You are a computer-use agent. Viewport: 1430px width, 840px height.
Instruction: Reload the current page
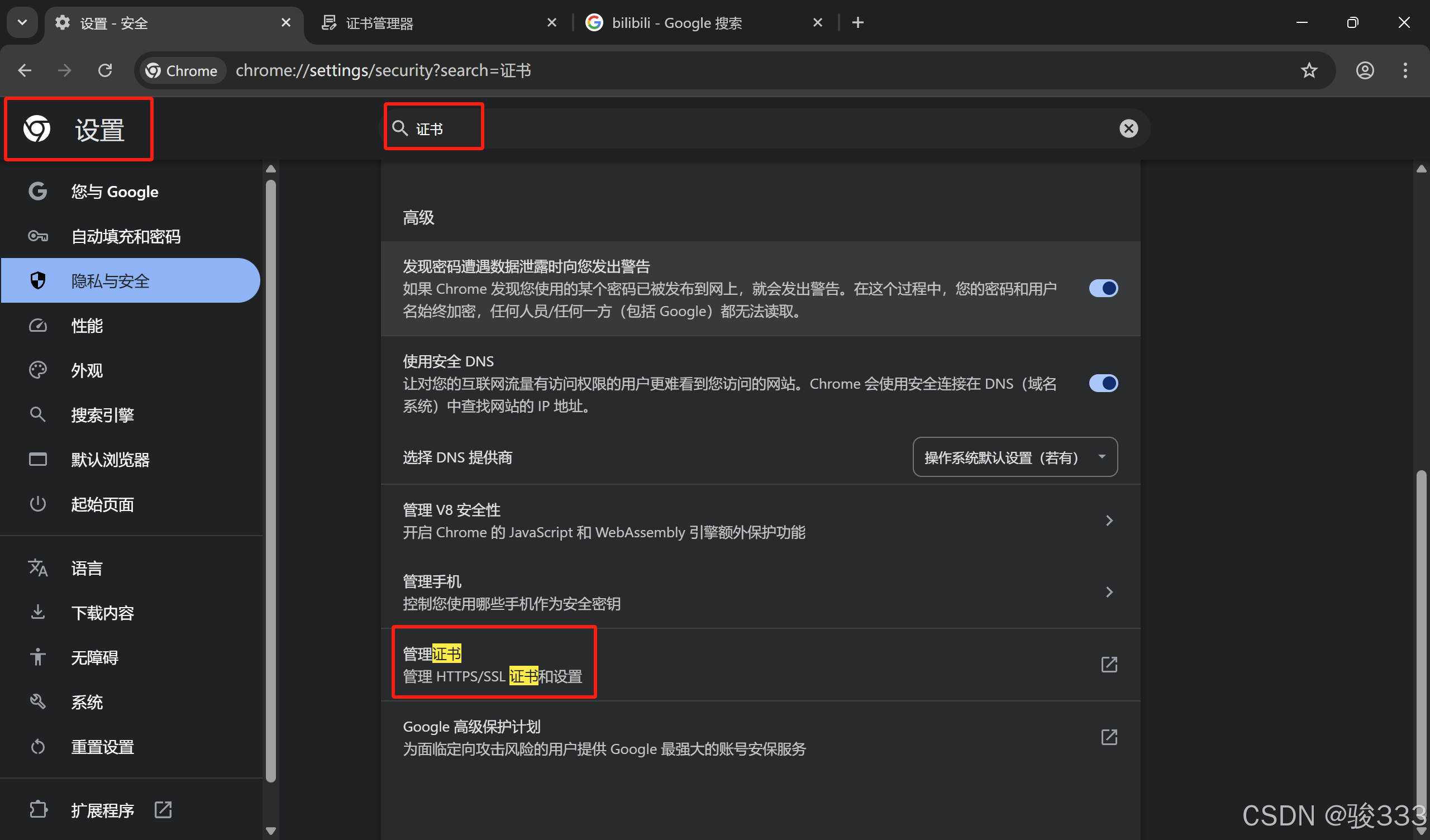[105, 70]
